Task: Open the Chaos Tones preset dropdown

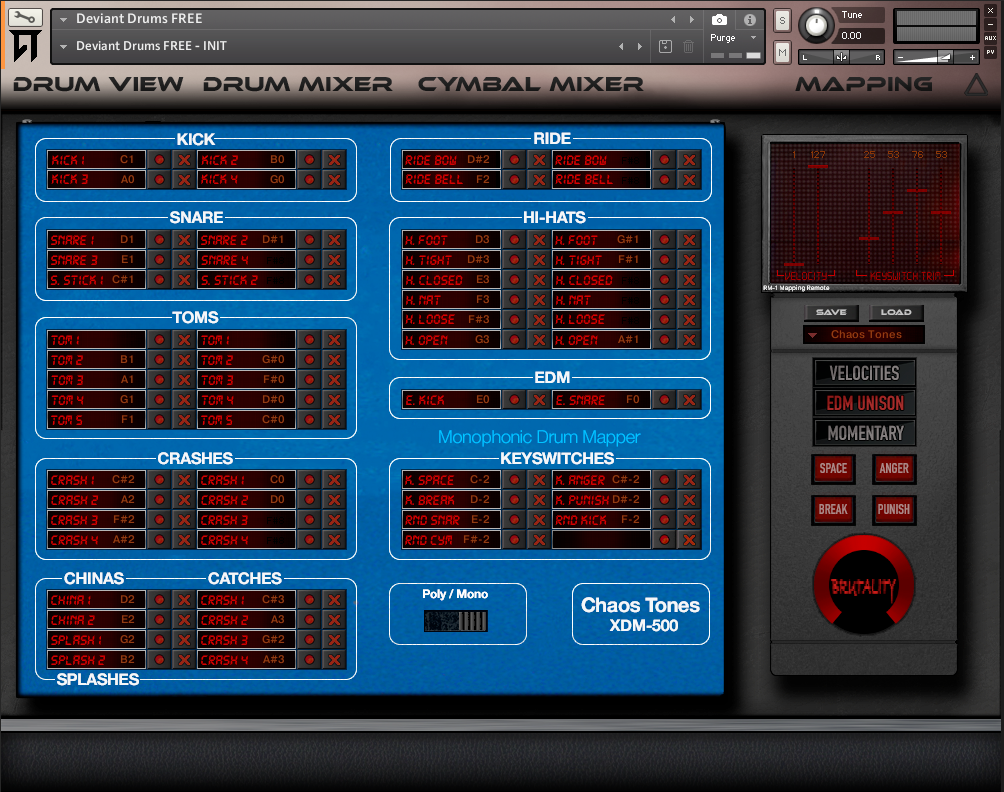Action: (863, 334)
